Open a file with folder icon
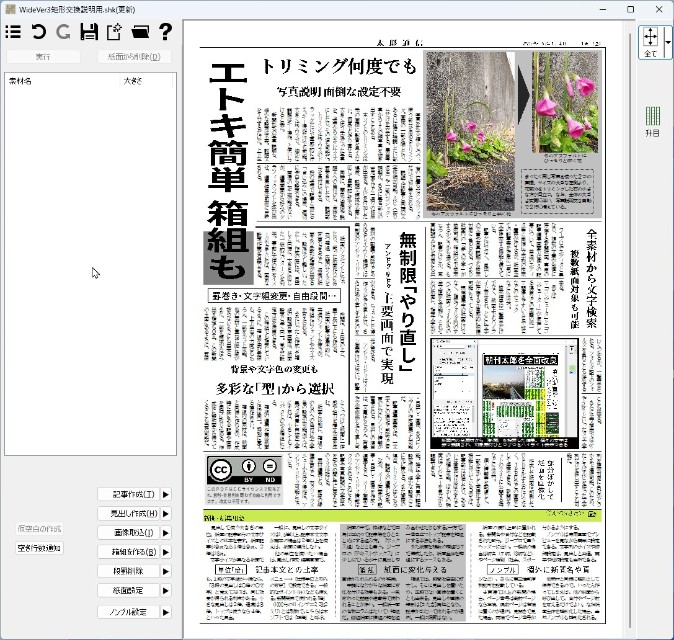 pyautogui.click(x=140, y=32)
